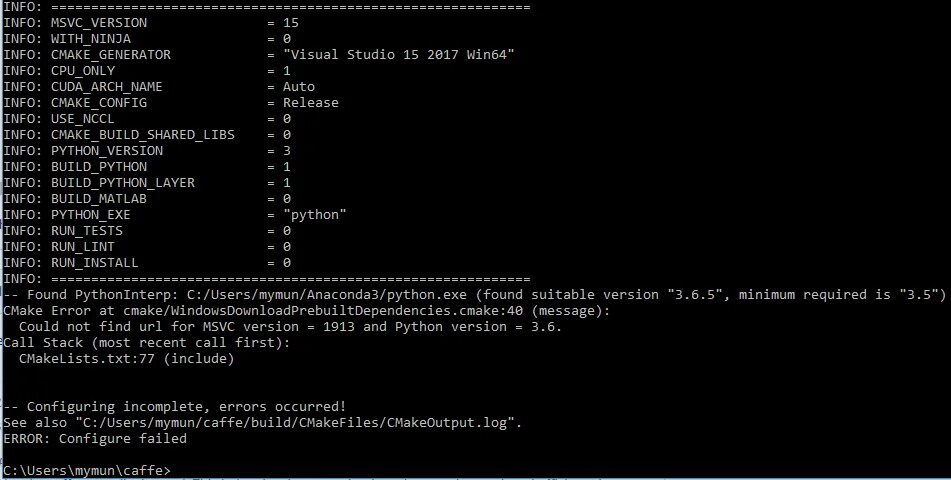Click the CMakeLists.txt:77 (include) line
The height and width of the screenshot is (480, 951).
(126, 359)
